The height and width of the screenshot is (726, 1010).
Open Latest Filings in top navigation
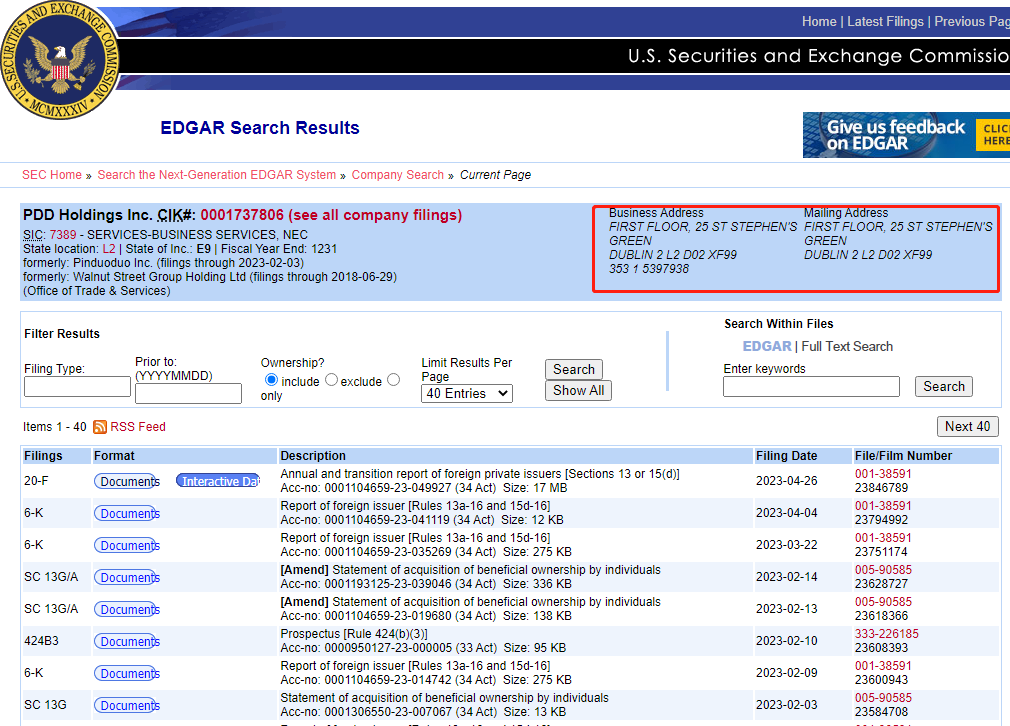(x=885, y=21)
